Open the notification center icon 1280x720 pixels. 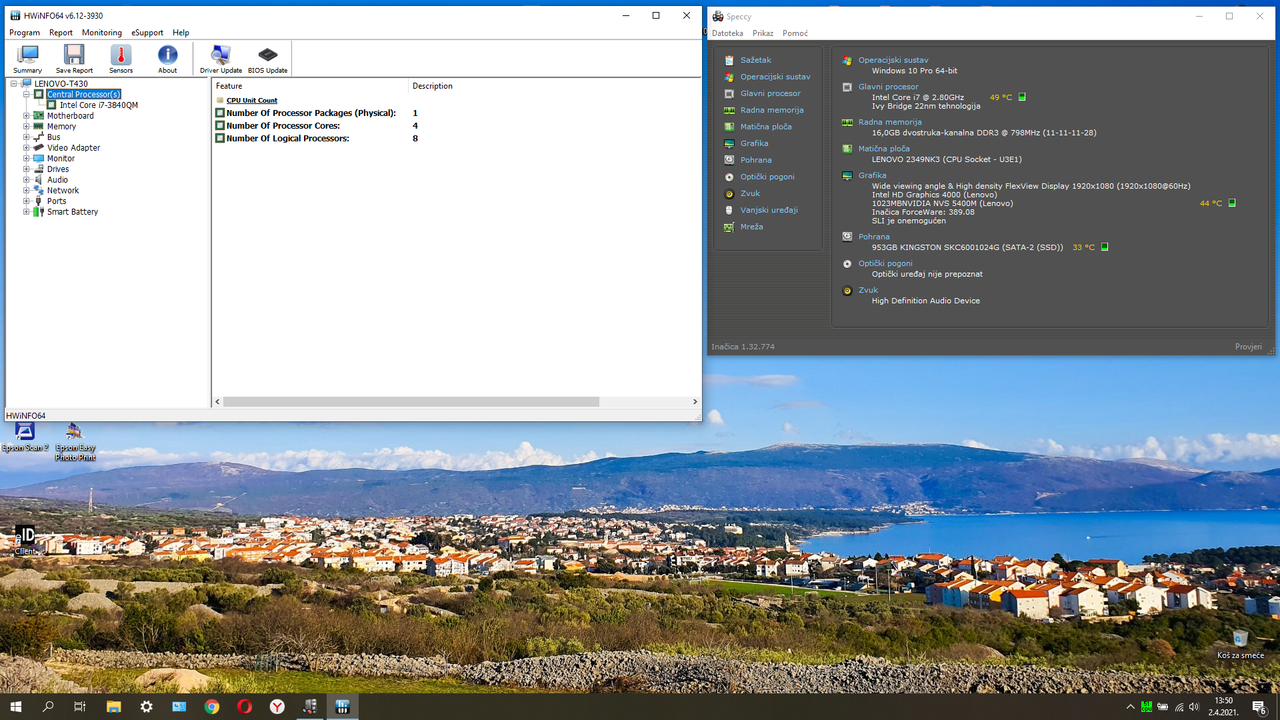coord(1259,707)
